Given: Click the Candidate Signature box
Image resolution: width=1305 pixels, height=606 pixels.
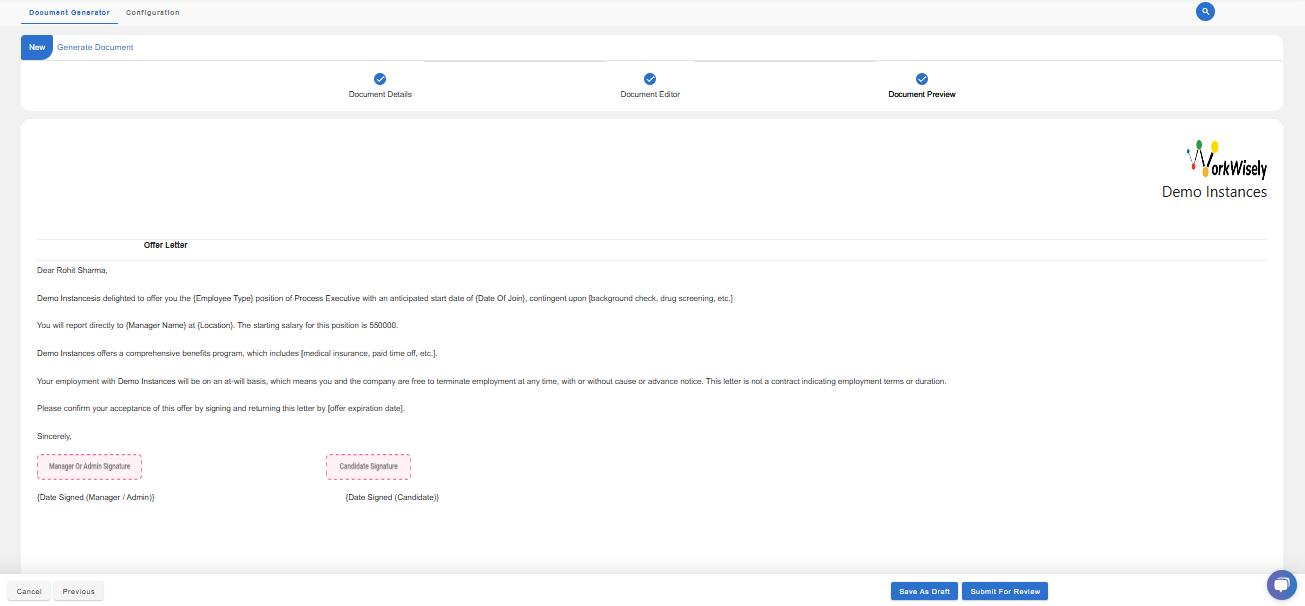Looking at the screenshot, I should coord(368,467).
